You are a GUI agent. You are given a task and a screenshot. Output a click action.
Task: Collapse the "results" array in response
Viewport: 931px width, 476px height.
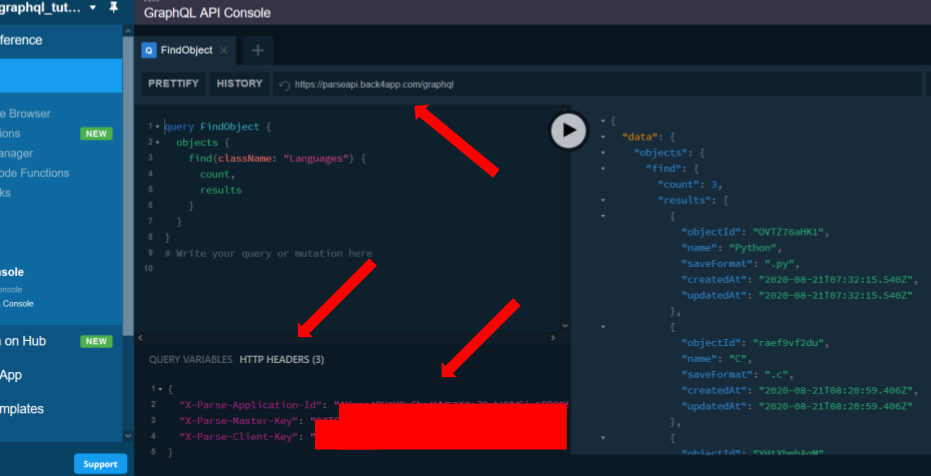click(603, 200)
